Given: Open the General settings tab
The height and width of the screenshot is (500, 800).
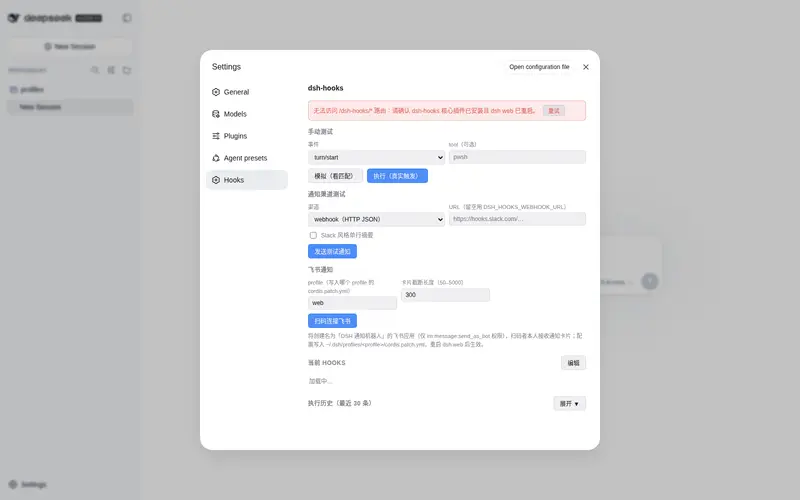Looking at the screenshot, I should 247,92.
